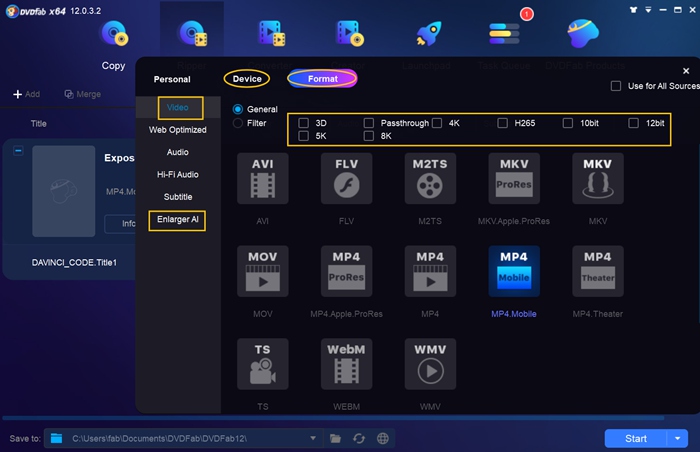Select the WebM format icon
The width and height of the screenshot is (700, 452).
(346, 364)
